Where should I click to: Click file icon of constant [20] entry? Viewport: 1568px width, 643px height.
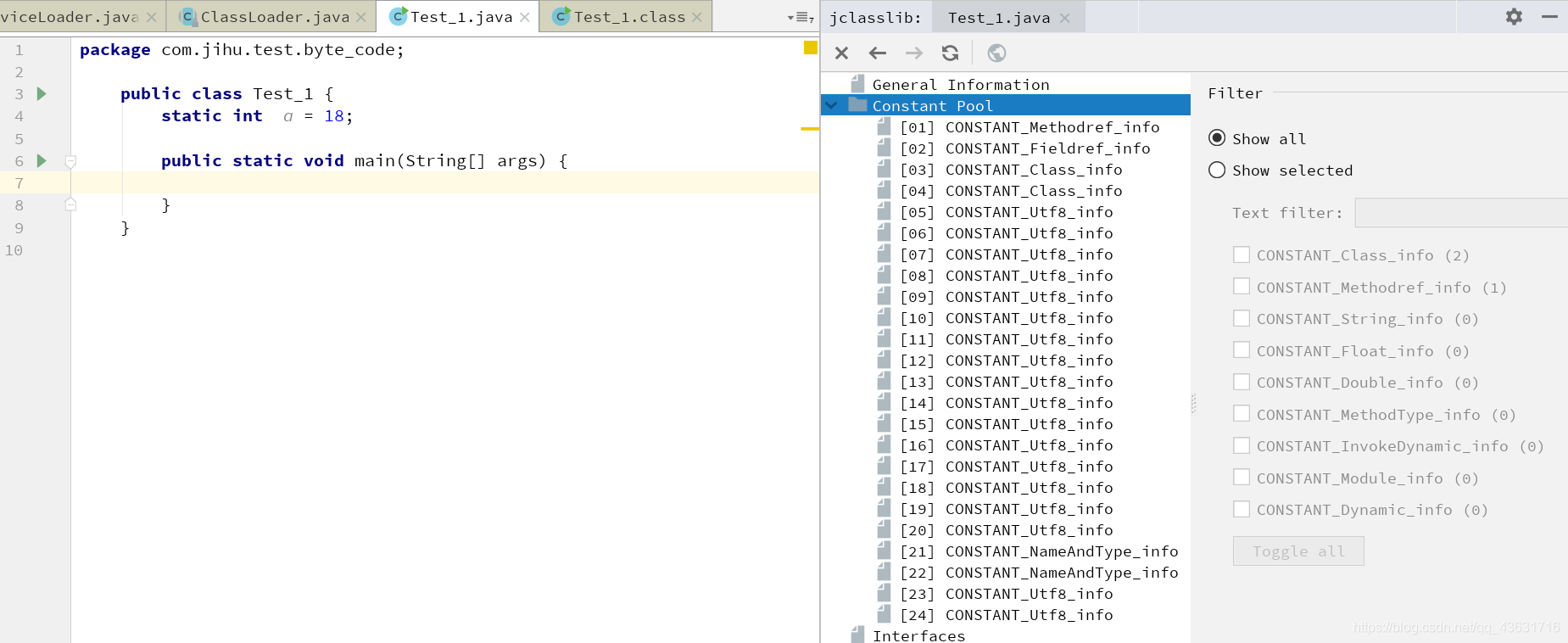click(884, 529)
